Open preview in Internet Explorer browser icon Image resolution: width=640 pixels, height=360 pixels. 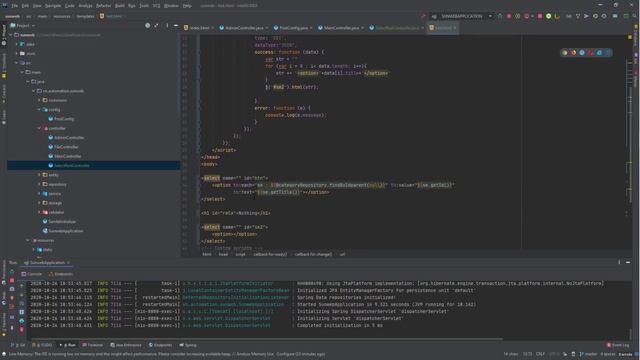pos(599,53)
